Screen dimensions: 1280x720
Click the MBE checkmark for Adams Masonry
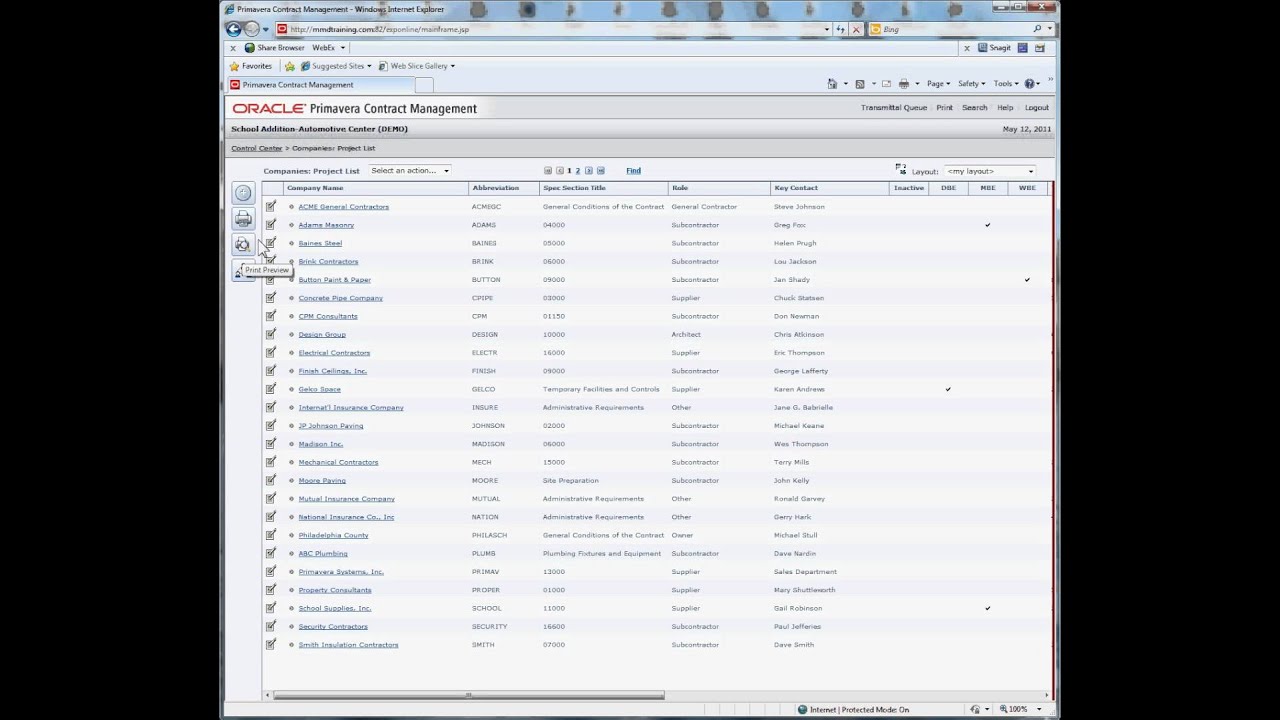coord(987,225)
